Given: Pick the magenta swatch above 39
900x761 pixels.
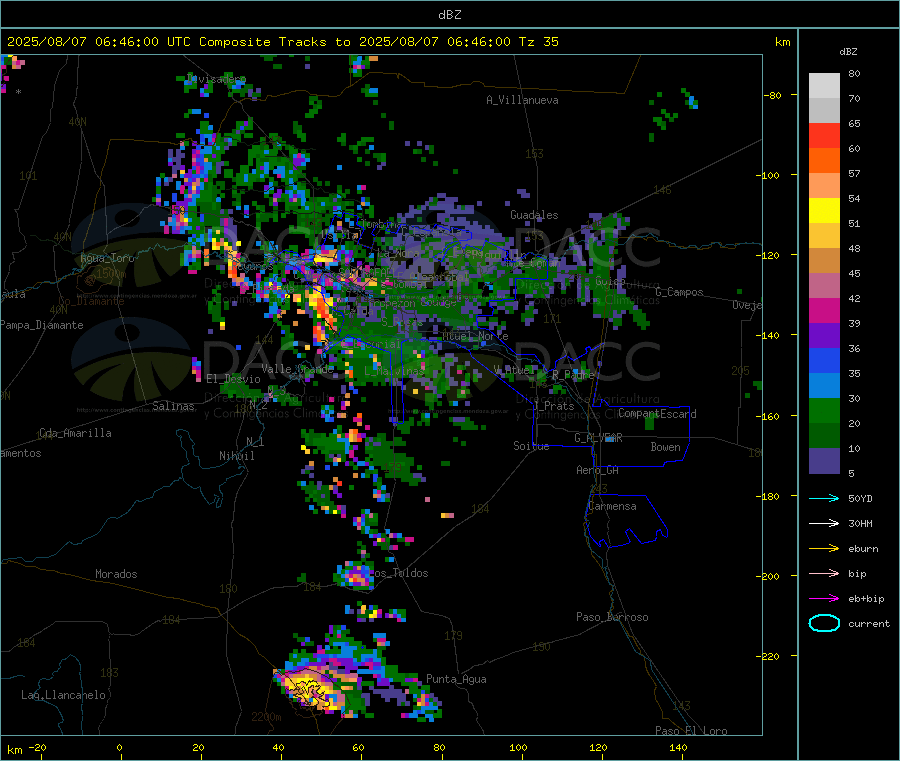Looking at the screenshot, I should tap(824, 310).
